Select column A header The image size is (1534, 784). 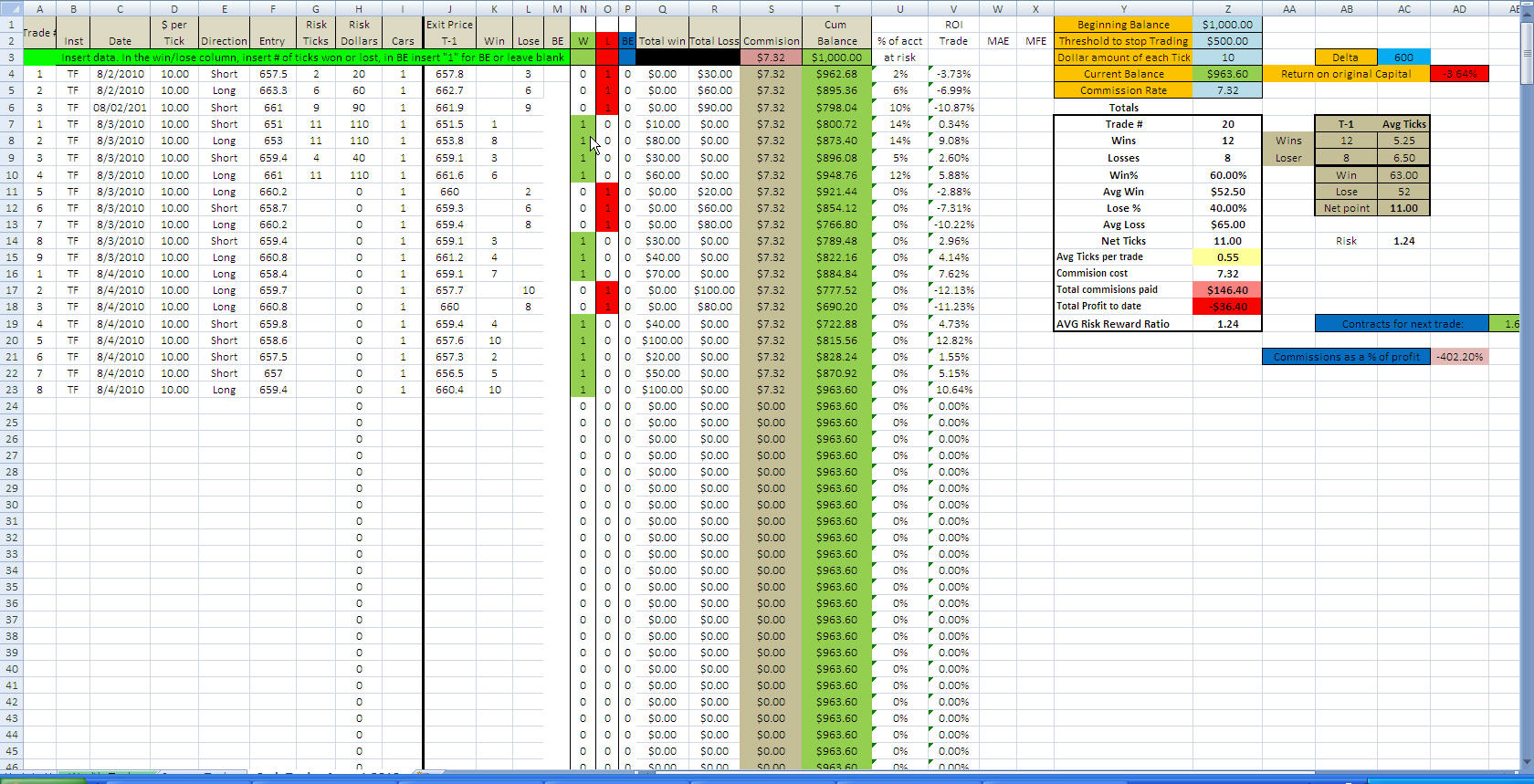[x=39, y=8]
